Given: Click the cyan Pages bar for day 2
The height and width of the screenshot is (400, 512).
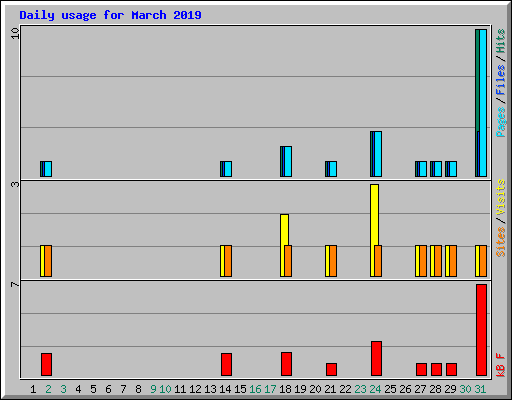Looking at the screenshot, I should pyautogui.click(x=48, y=169).
